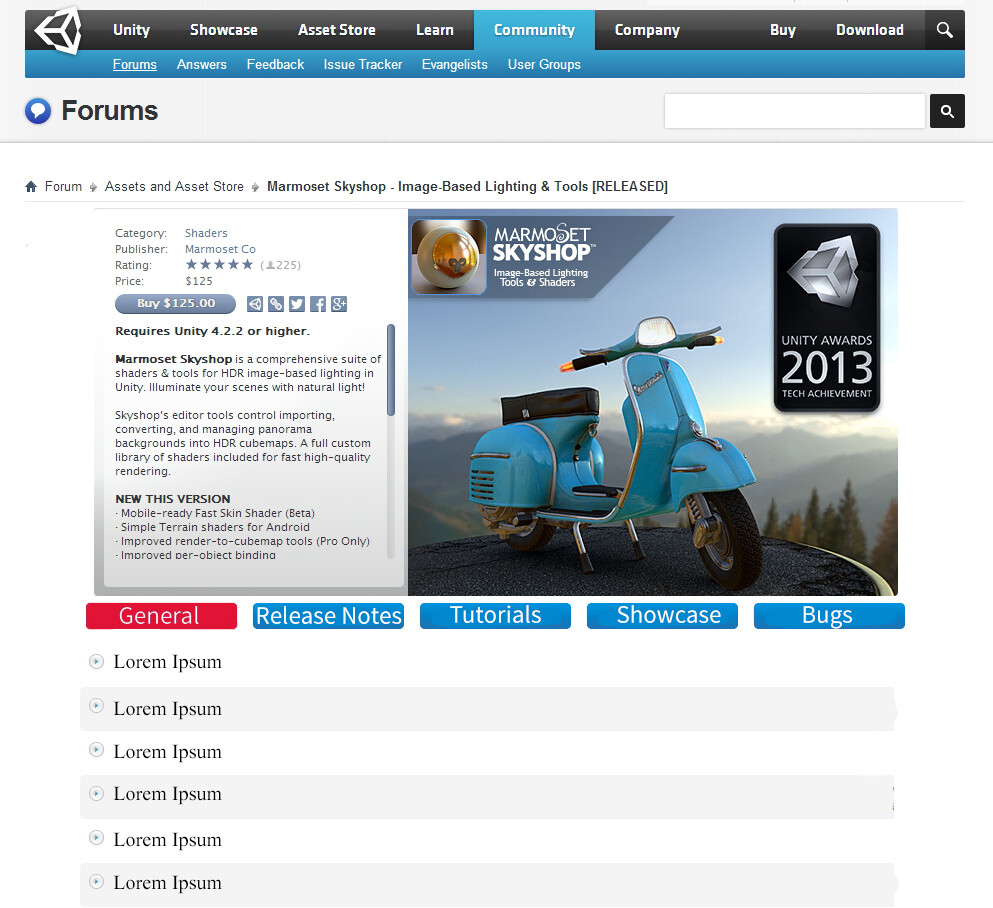Viewport: 993px width, 908px height.
Task: Click the 225 ratings count
Action: click(x=281, y=265)
